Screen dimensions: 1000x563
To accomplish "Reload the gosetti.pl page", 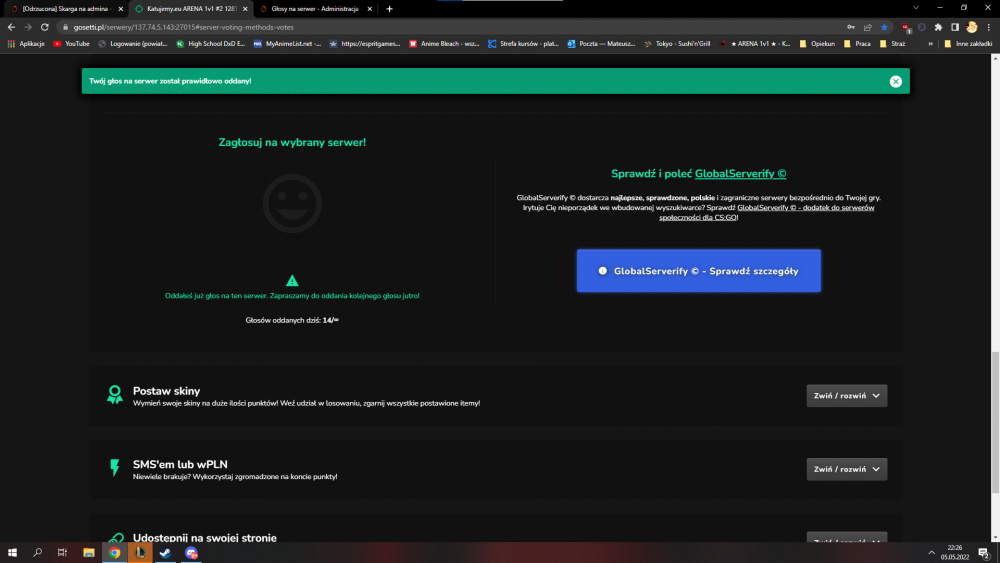I will (x=45, y=27).
